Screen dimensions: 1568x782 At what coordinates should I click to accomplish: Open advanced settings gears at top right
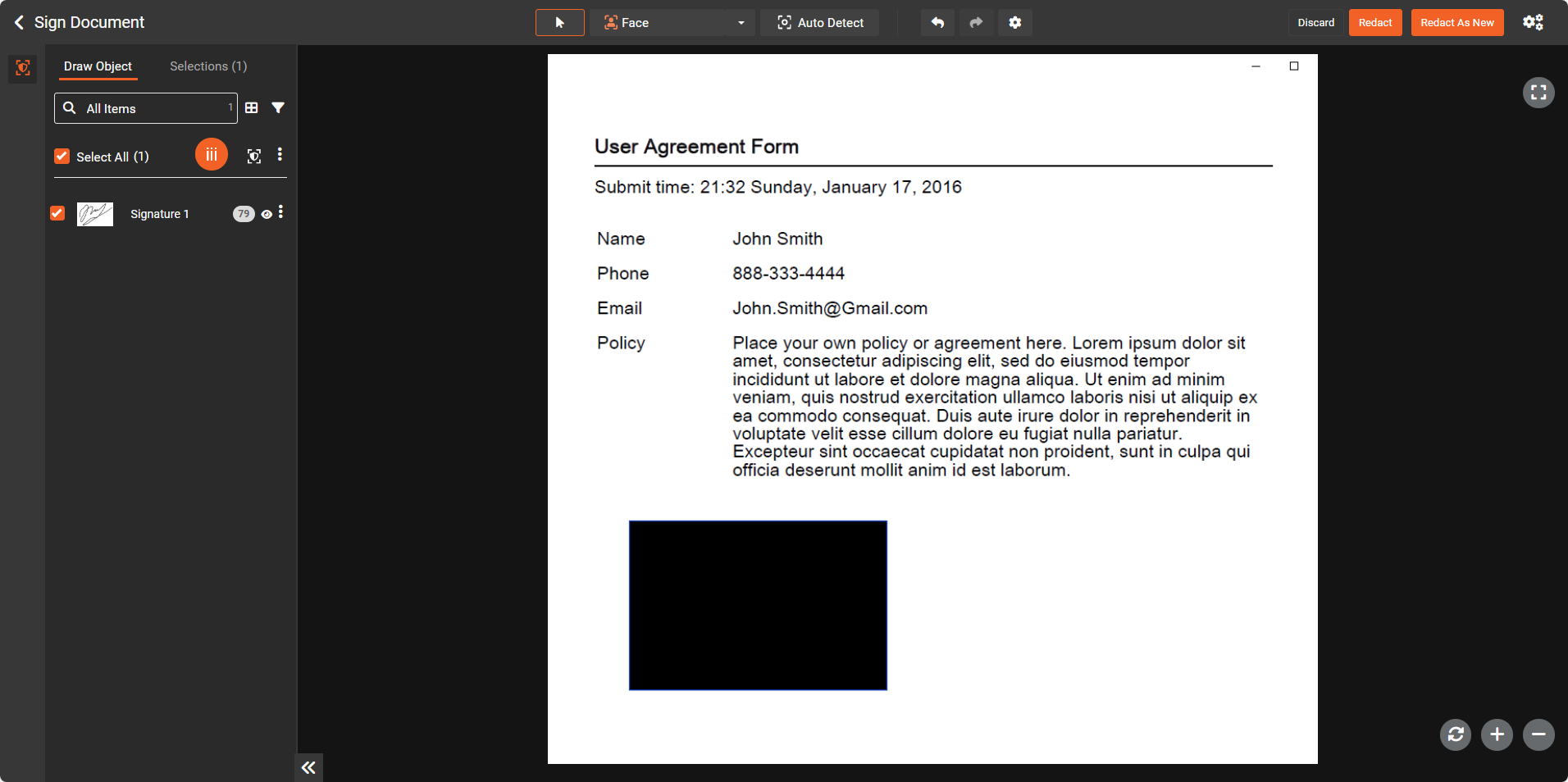[x=1533, y=23]
